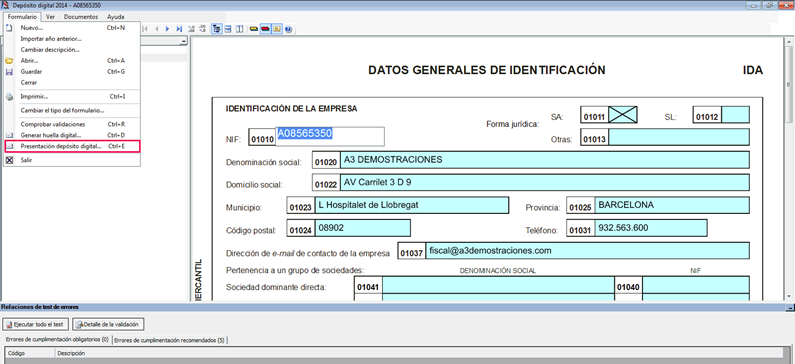Open the Documentos menu
This screenshot has height=364, width=795.
(81, 17)
